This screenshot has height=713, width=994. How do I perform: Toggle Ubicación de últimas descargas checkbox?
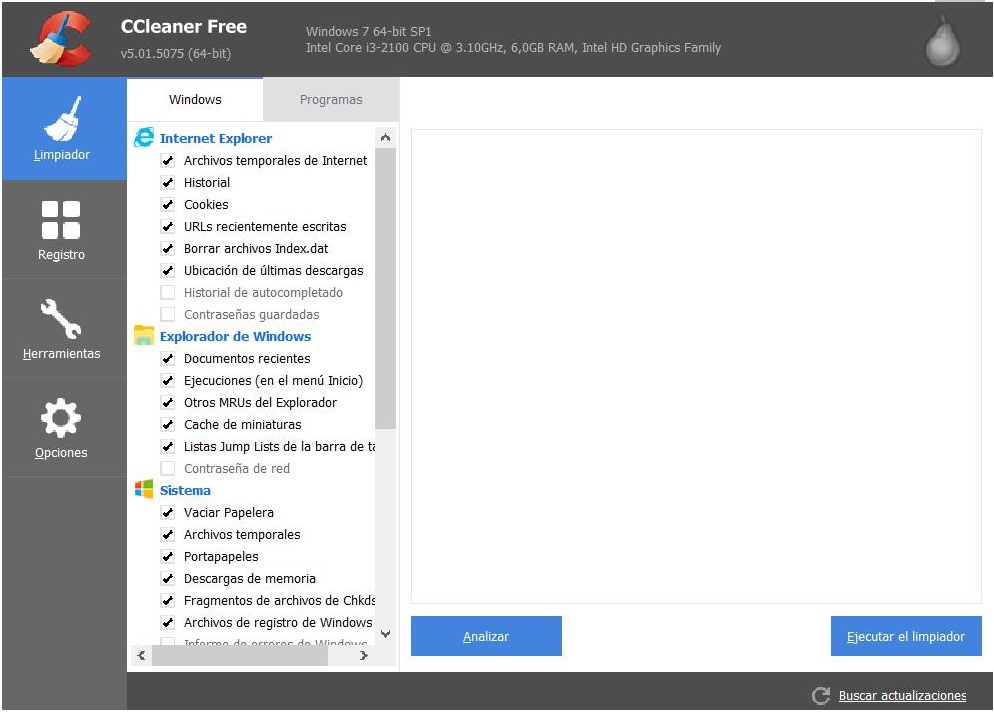point(167,271)
